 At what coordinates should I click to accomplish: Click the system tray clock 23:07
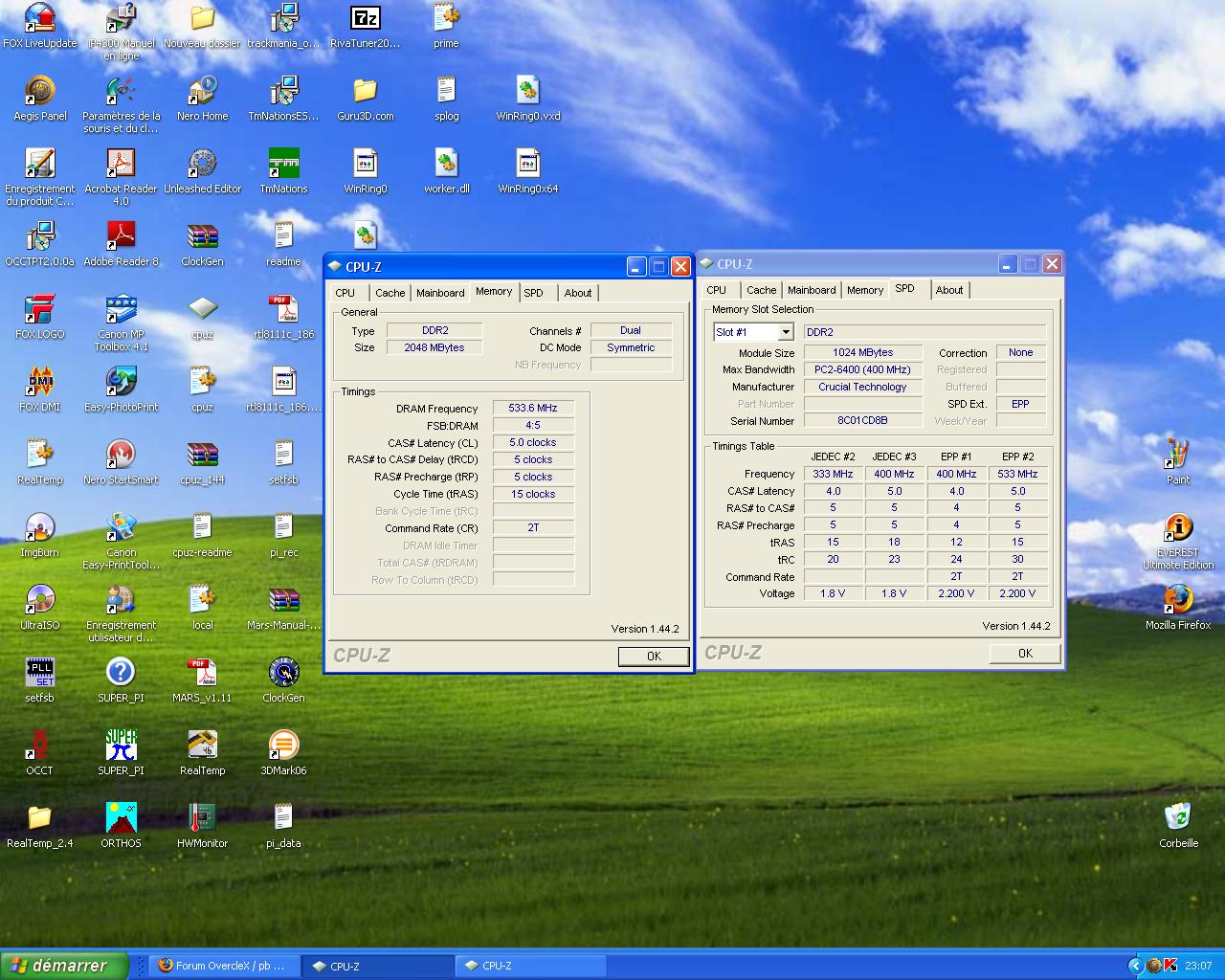click(1198, 966)
